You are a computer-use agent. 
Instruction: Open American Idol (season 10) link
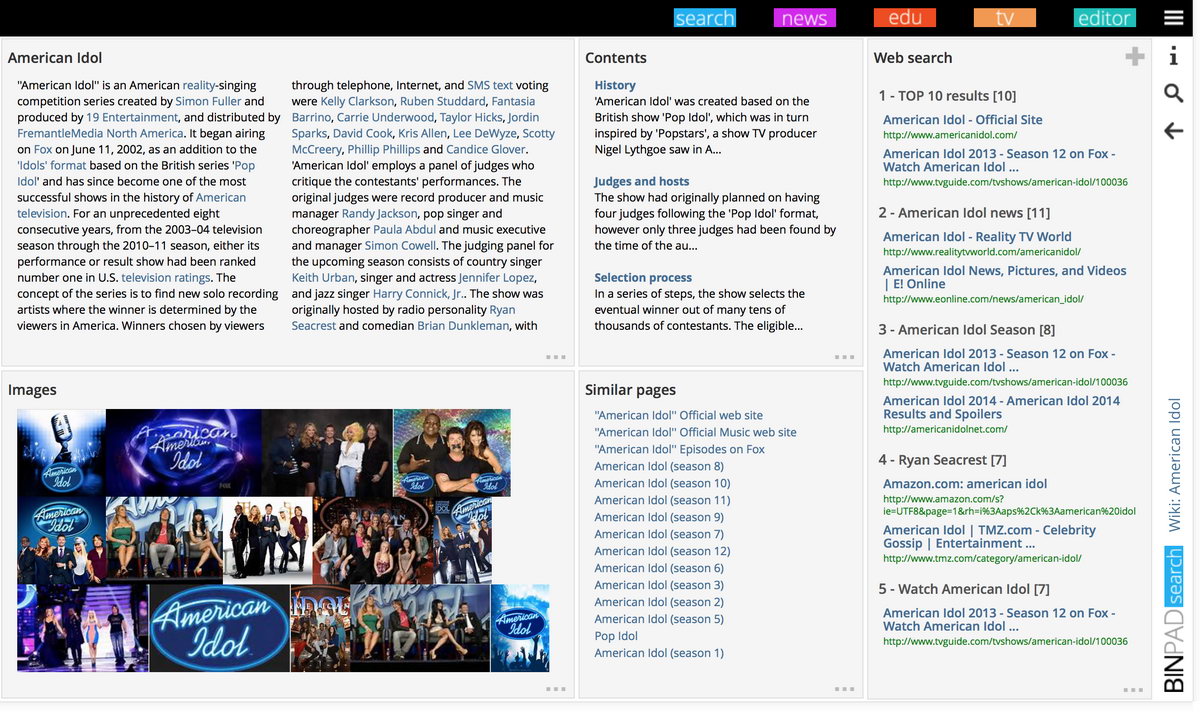tap(662, 483)
